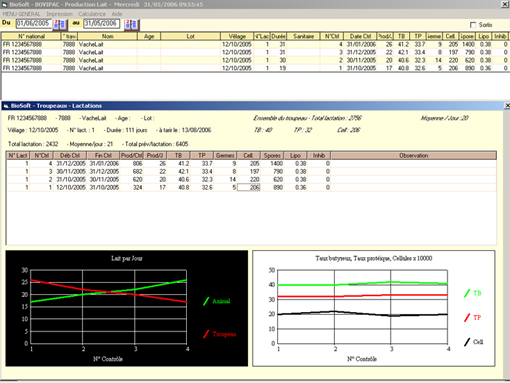
Task: Close the BOVIPAC Production Lait main window
Action: tap(505, 5)
